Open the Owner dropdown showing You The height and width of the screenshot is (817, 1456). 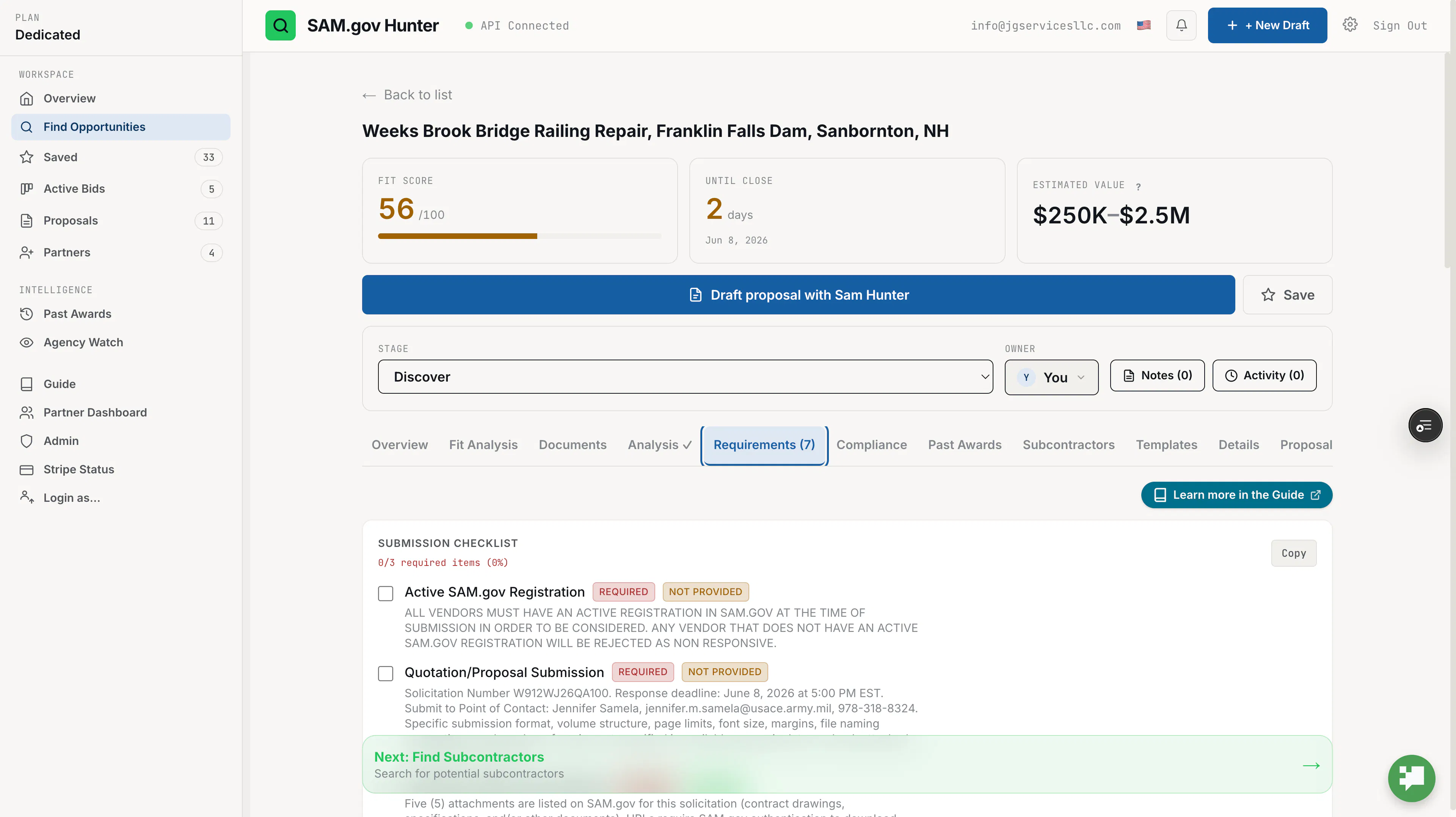tap(1051, 377)
